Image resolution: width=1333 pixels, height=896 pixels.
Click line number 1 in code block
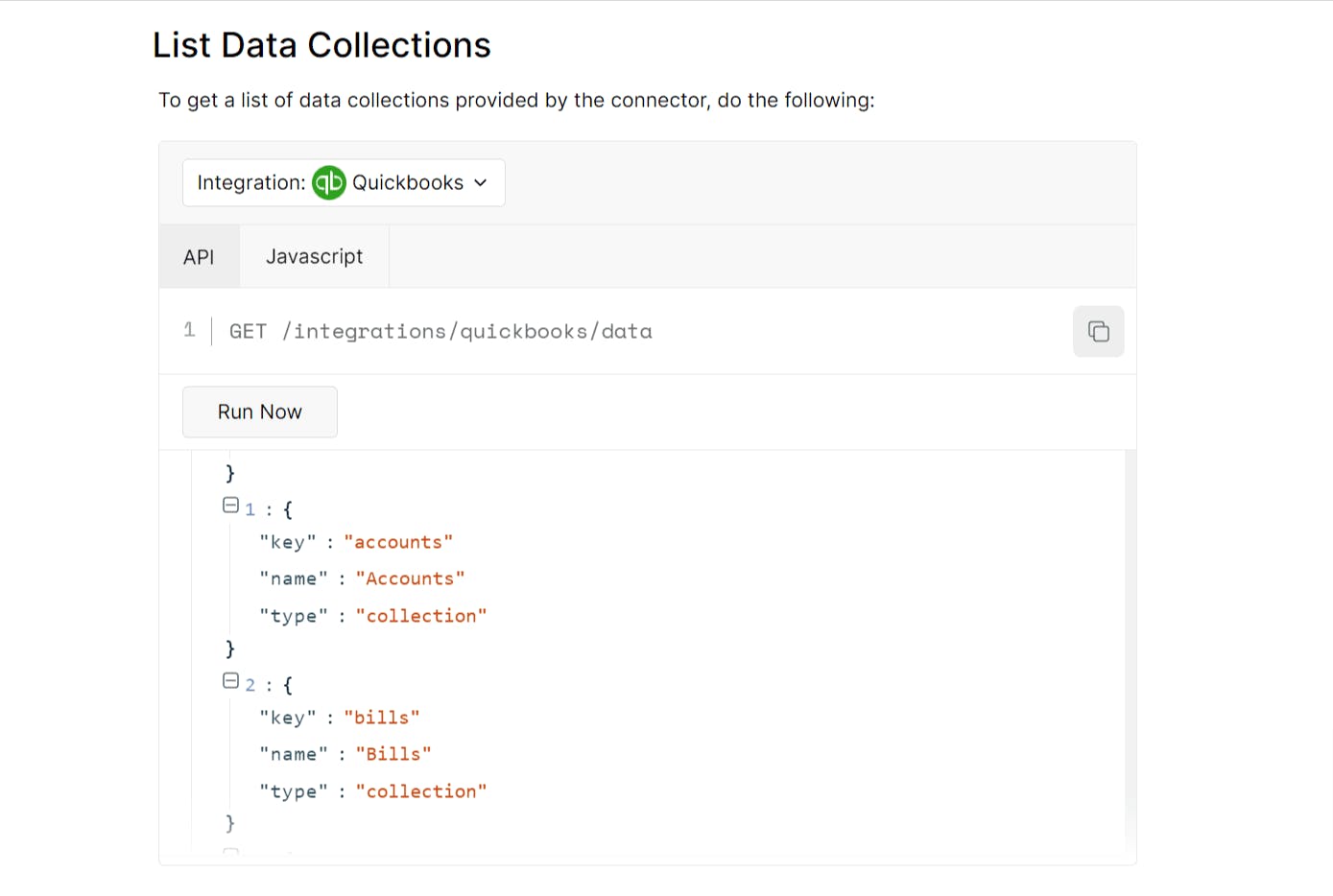pos(189,331)
